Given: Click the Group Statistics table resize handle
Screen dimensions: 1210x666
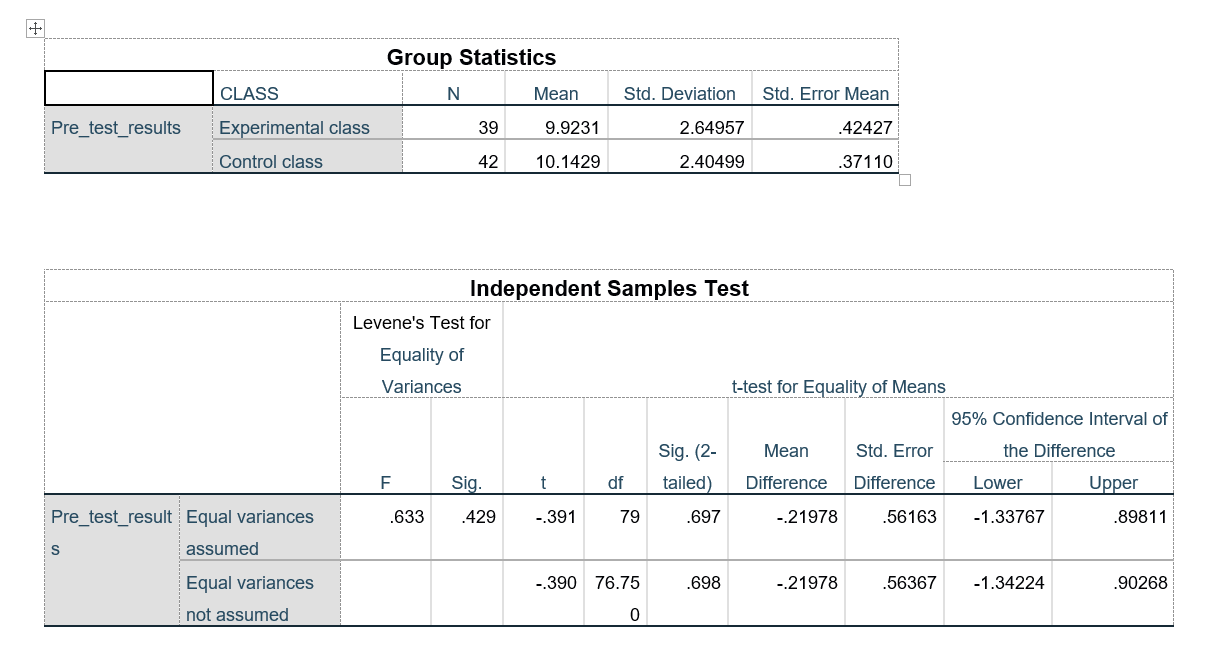Looking at the screenshot, I should pos(905,180).
